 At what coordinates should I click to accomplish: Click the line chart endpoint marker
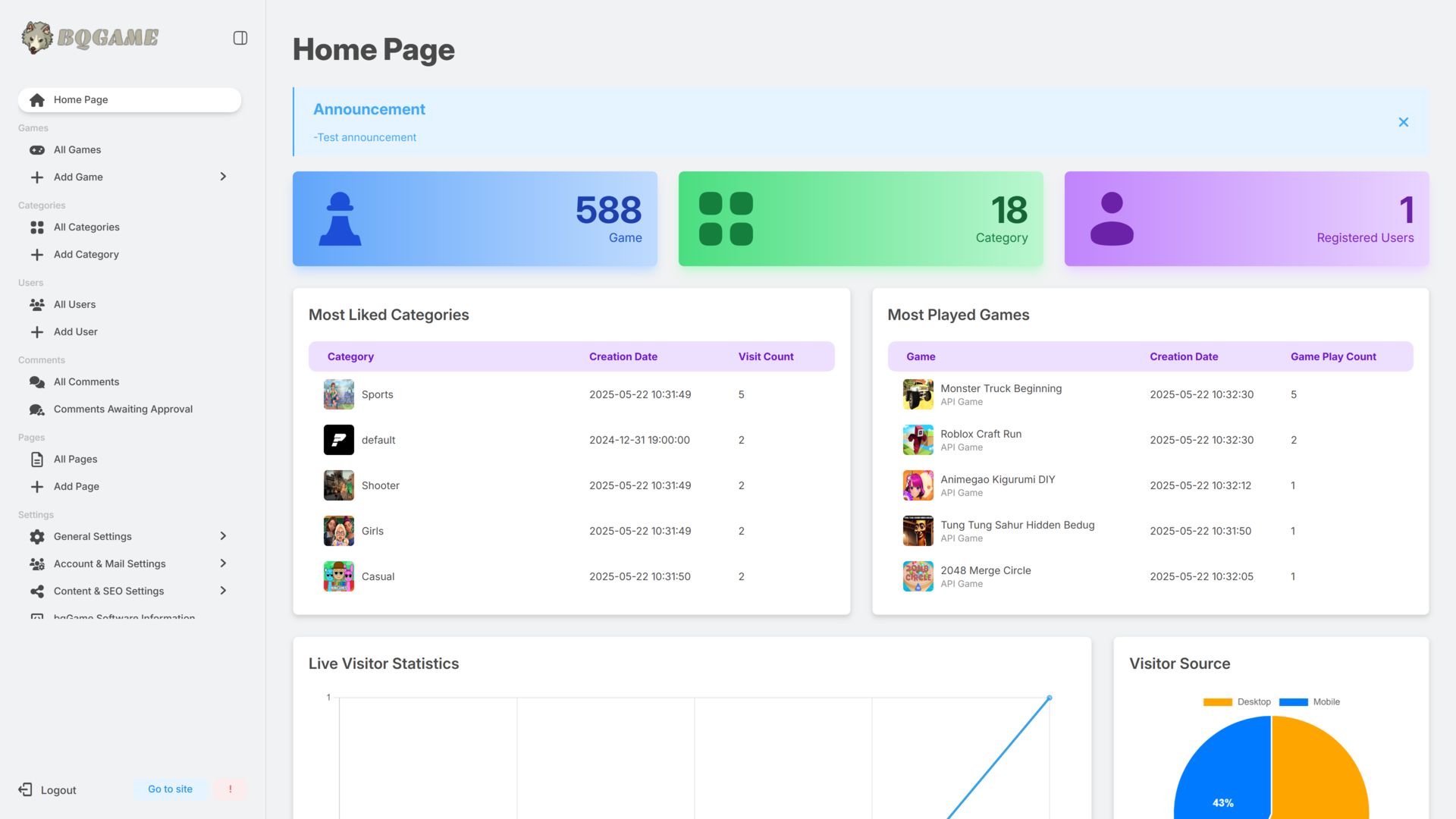(x=1050, y=698)
